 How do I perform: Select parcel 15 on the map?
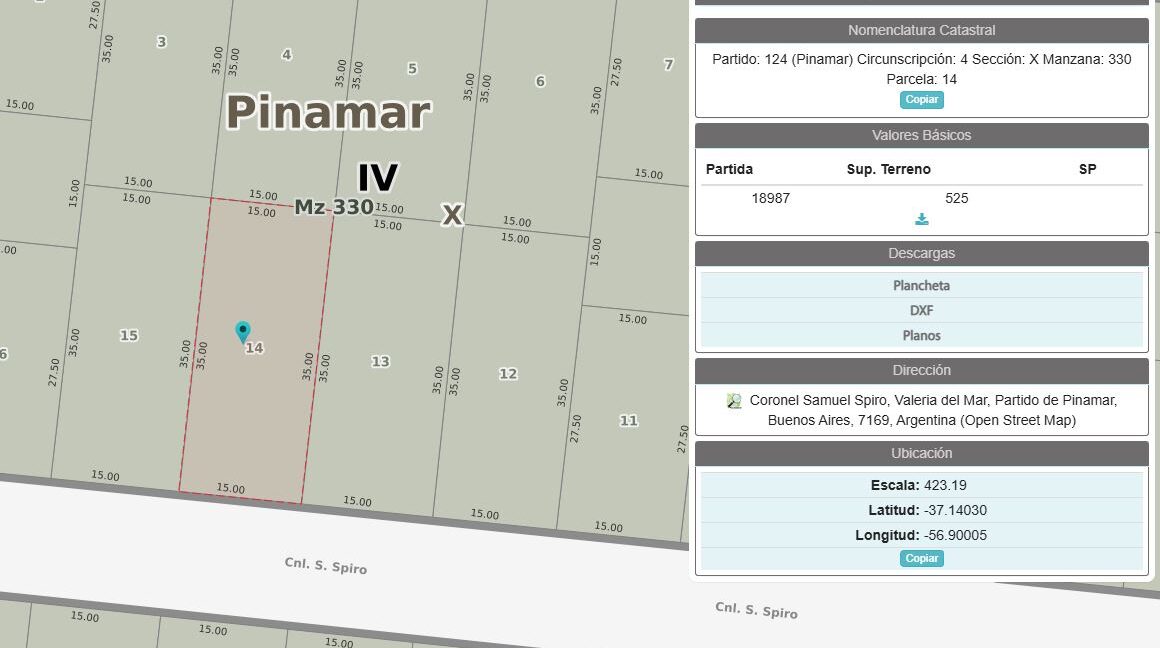[x=129, y=335]
